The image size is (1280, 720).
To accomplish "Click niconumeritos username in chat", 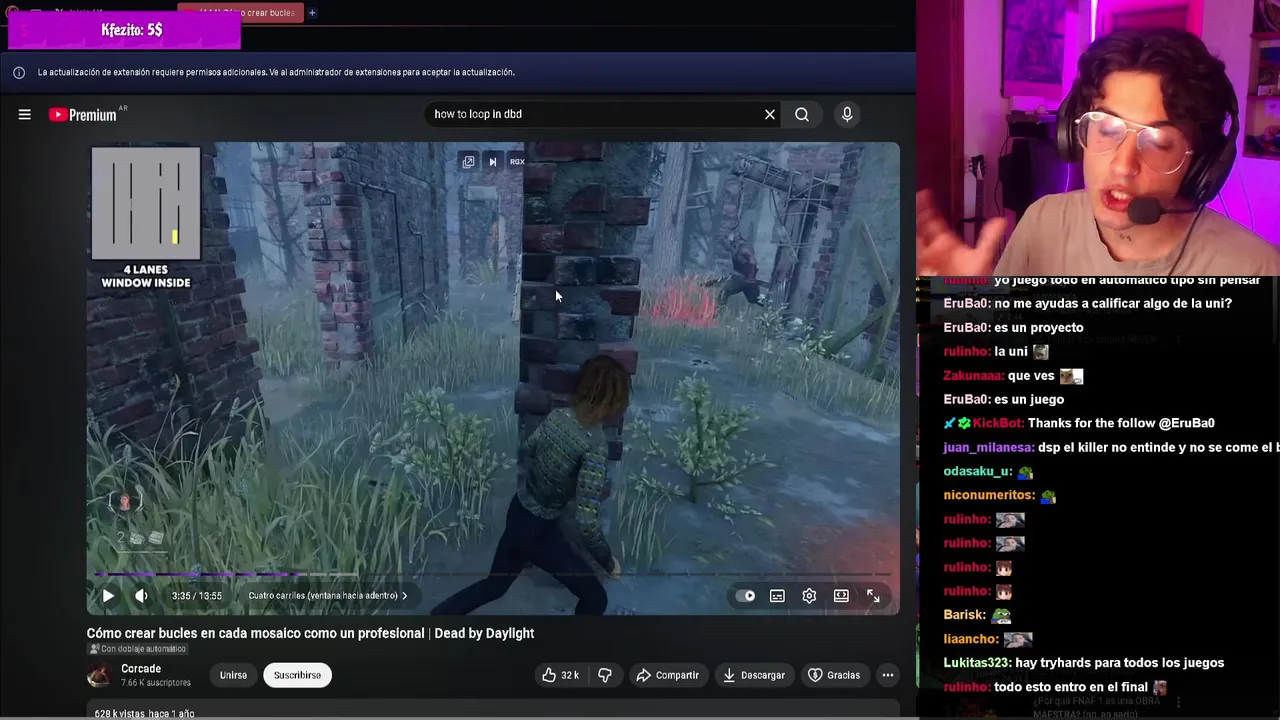I will [x=989, y=496].
